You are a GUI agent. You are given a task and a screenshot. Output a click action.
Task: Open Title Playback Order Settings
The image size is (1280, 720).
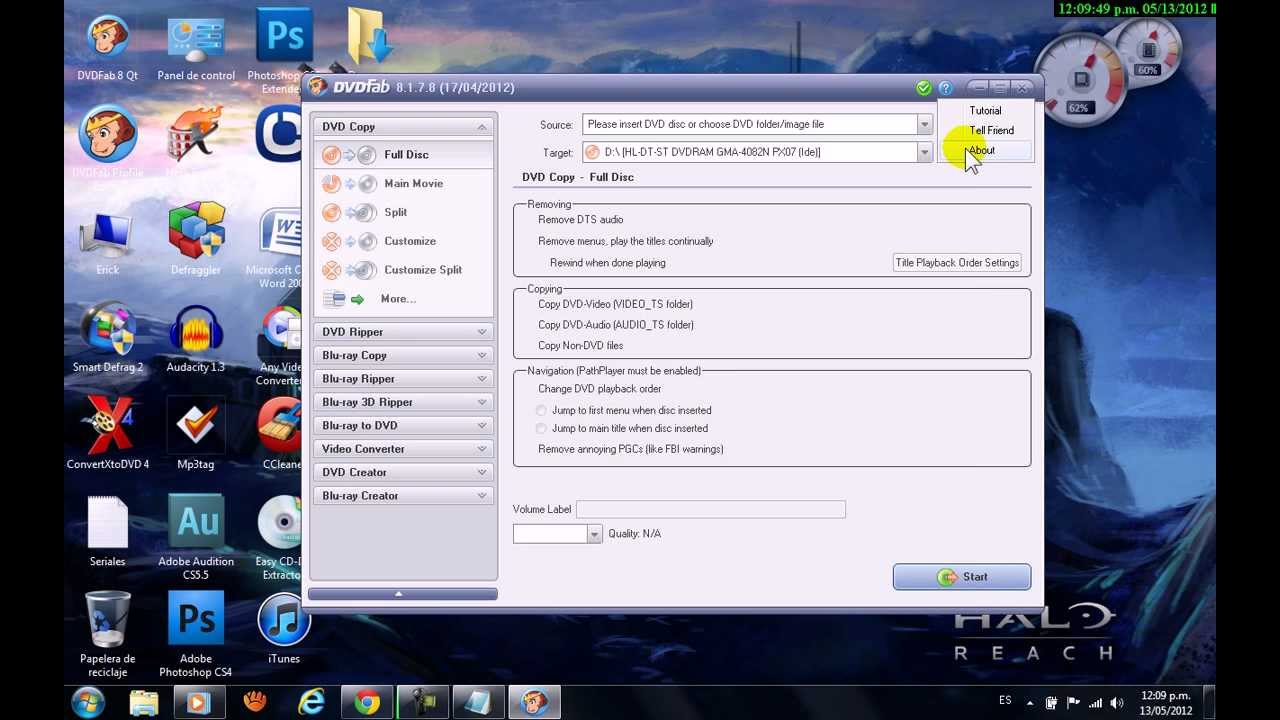957,263
